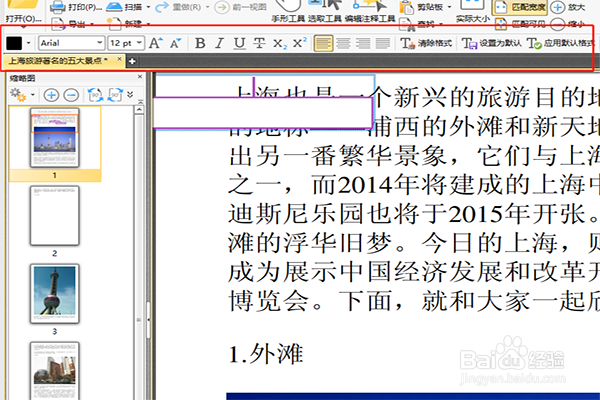Select justify alignment option

pos(383,43)
